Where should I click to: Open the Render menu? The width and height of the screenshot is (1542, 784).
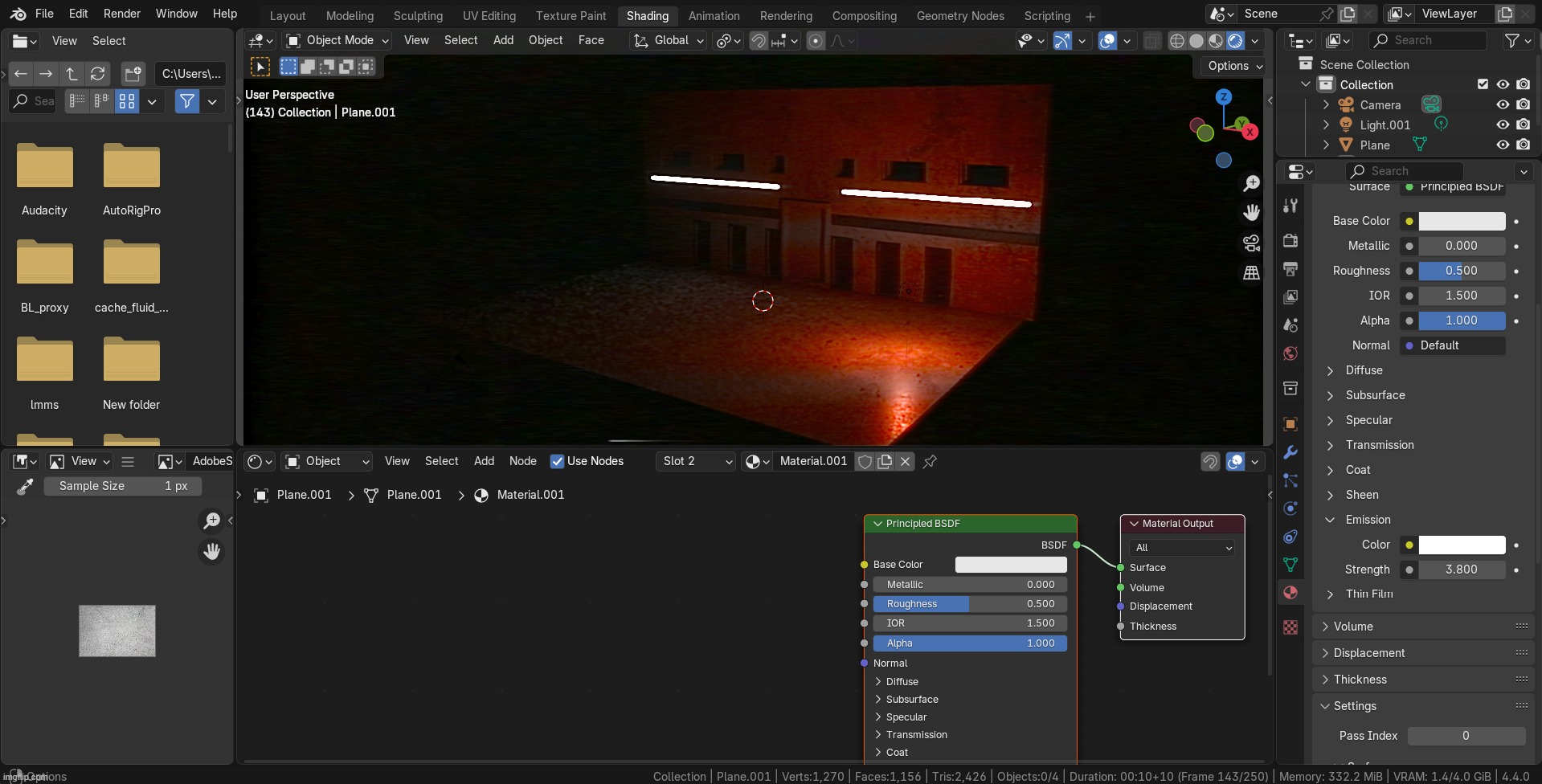[122, 14]
